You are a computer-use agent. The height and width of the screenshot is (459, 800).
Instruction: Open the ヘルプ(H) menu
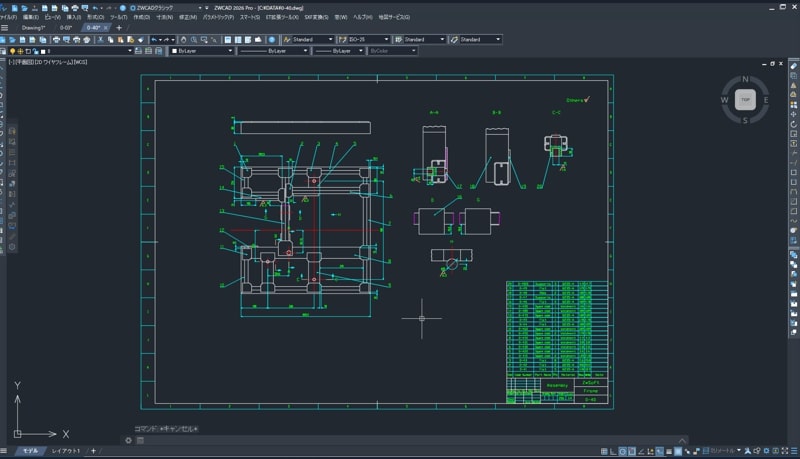click(x=362, y=17)
